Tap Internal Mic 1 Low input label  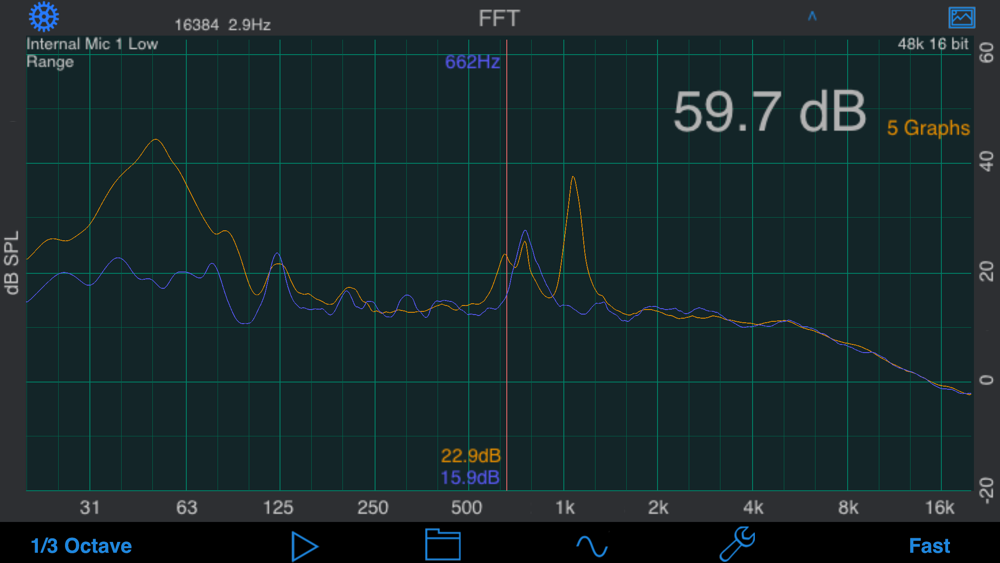pyautogui.click(x=92, y=44)
